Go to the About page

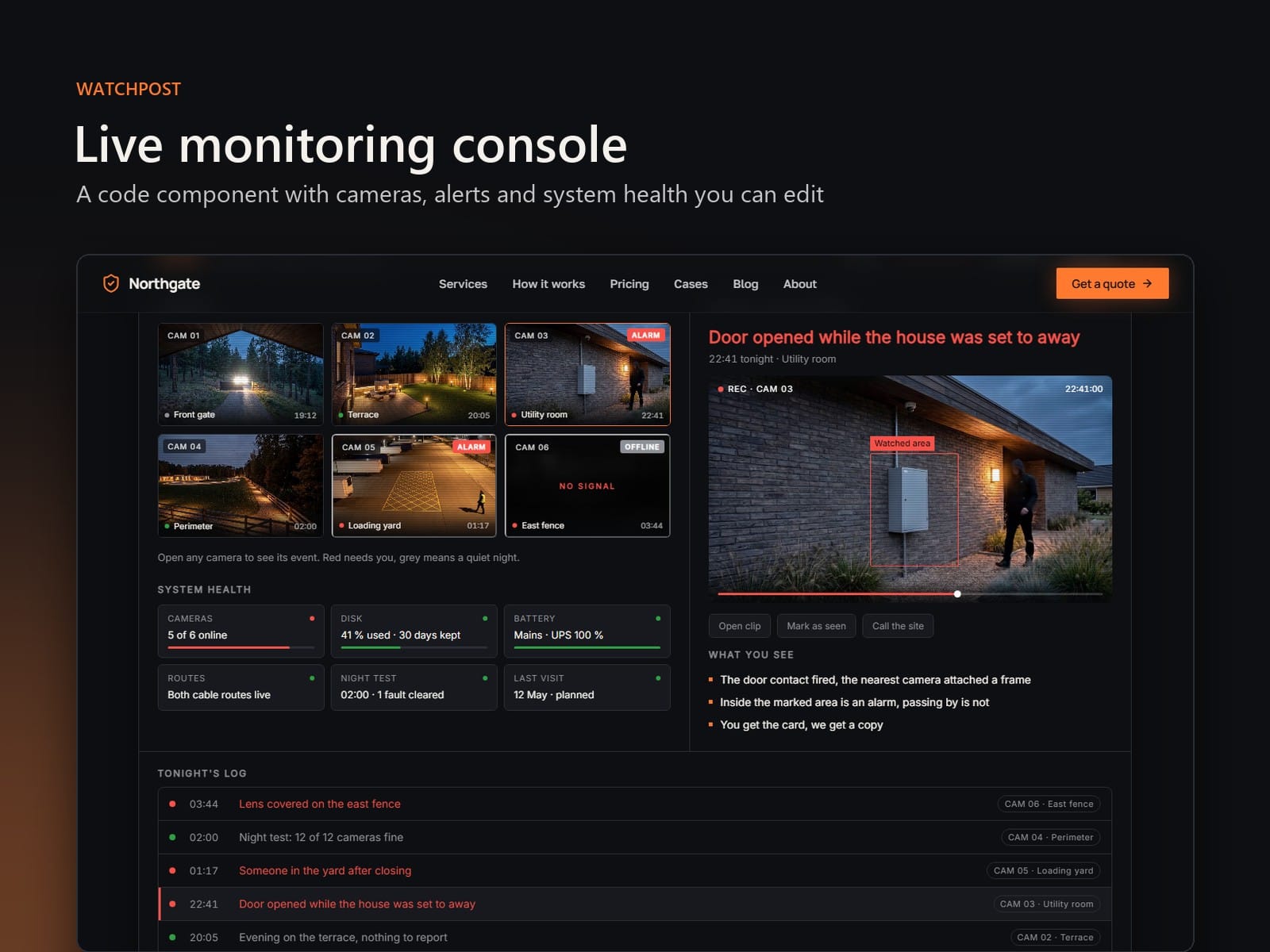click(x=800, y=284)
